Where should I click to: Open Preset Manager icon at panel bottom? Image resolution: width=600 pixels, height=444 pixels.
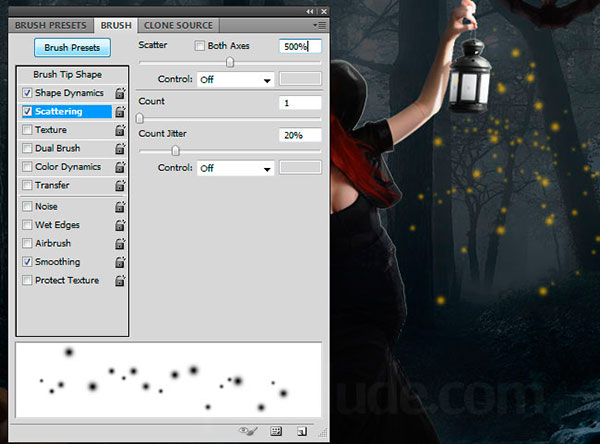(276, 431)
